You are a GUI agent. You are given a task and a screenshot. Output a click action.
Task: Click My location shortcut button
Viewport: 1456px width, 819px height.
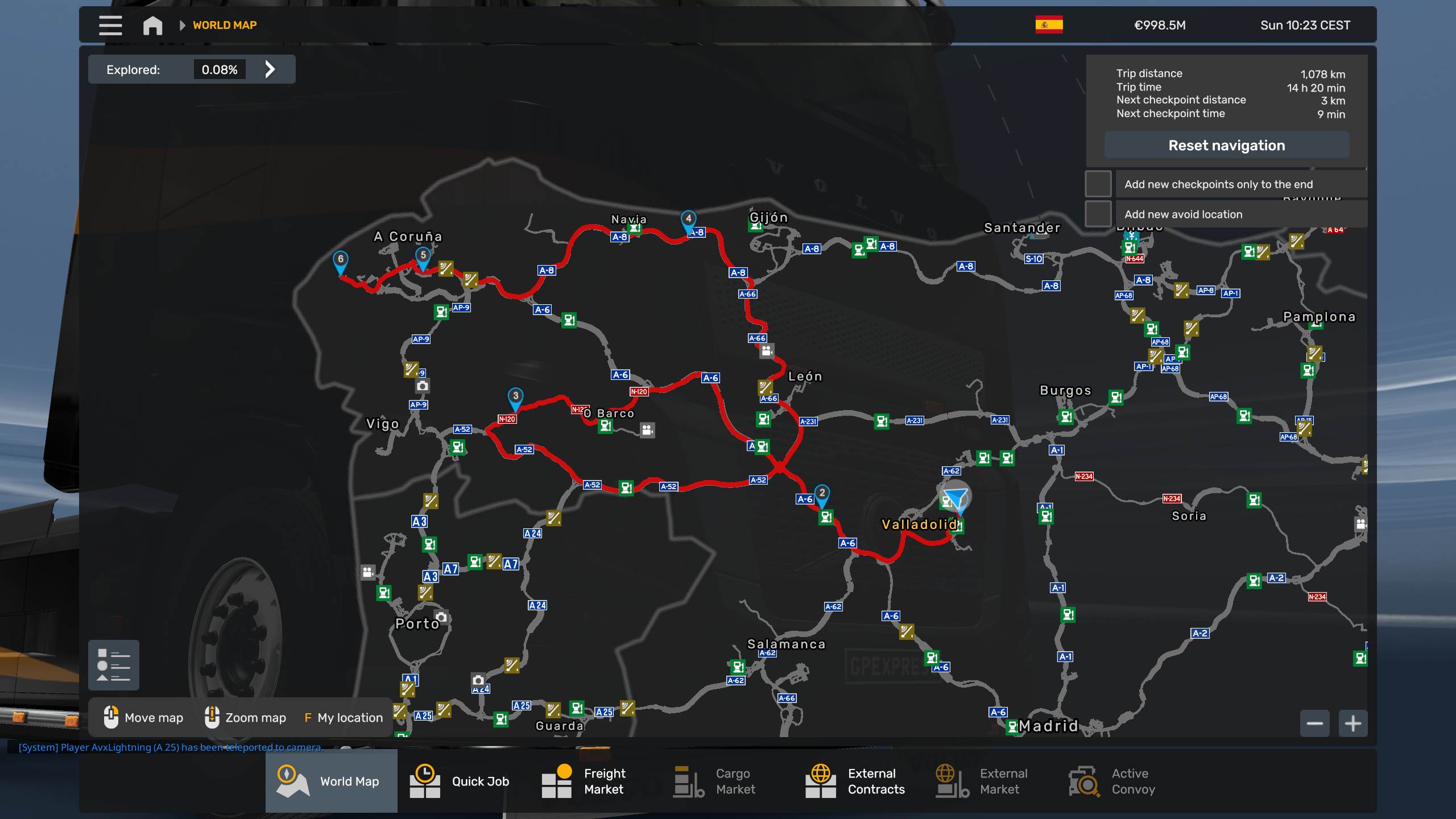tap(344, 718)
